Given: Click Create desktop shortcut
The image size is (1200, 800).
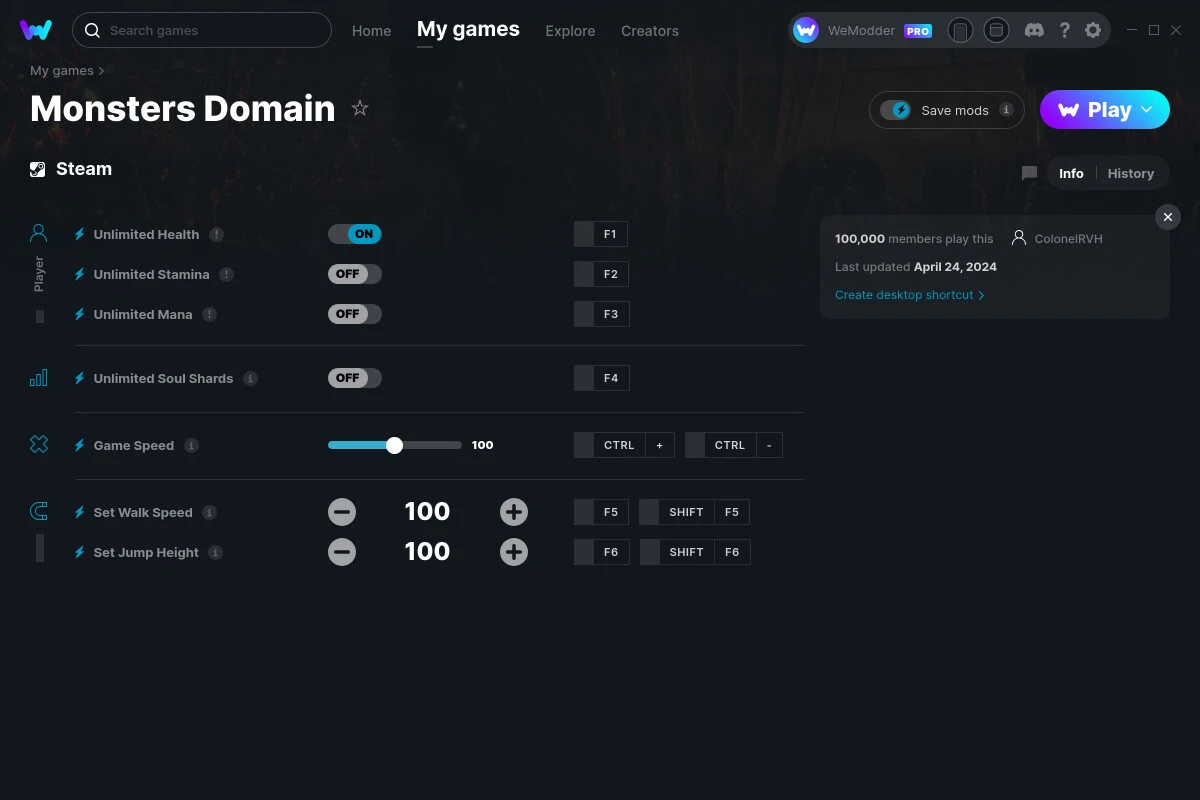Looking at the screenshot, I should coord(903,295).
